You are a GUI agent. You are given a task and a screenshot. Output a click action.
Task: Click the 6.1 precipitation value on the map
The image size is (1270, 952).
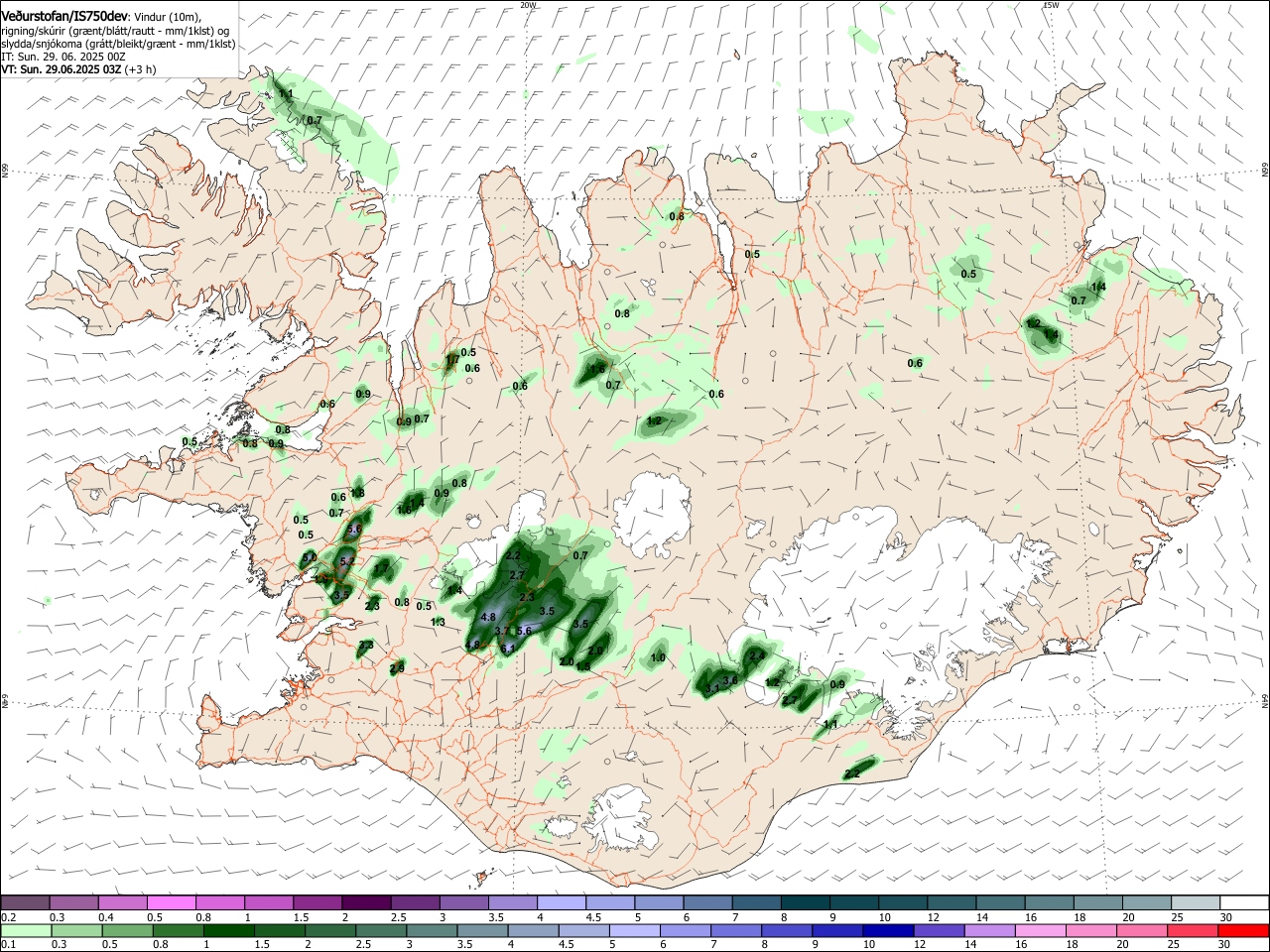pos(507,649)
